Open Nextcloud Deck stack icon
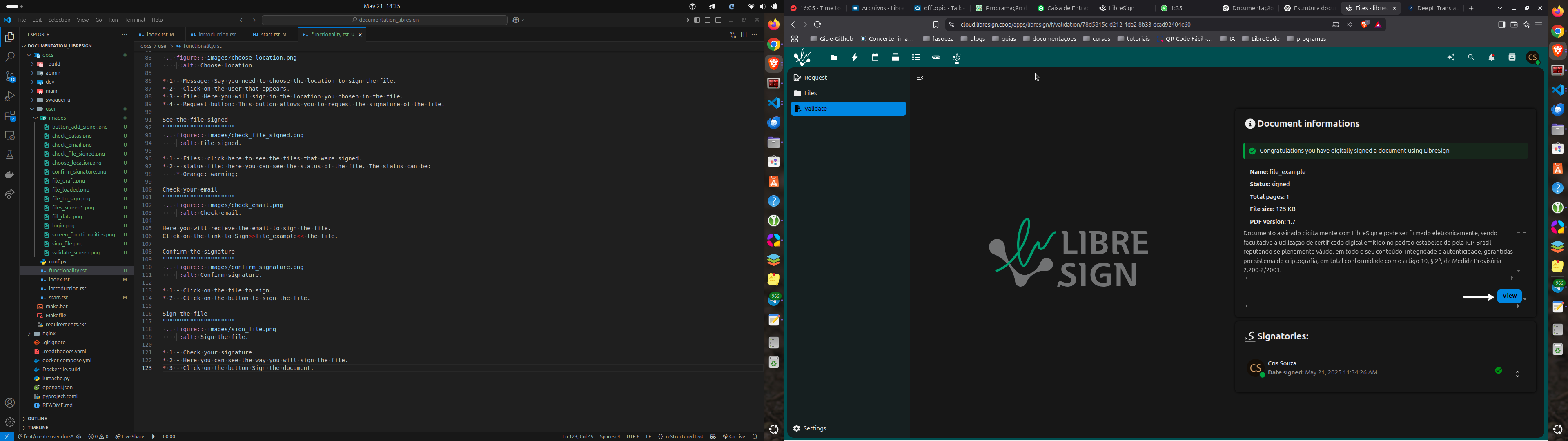Screen dimensions: 1568x441 tap(895, 58)
